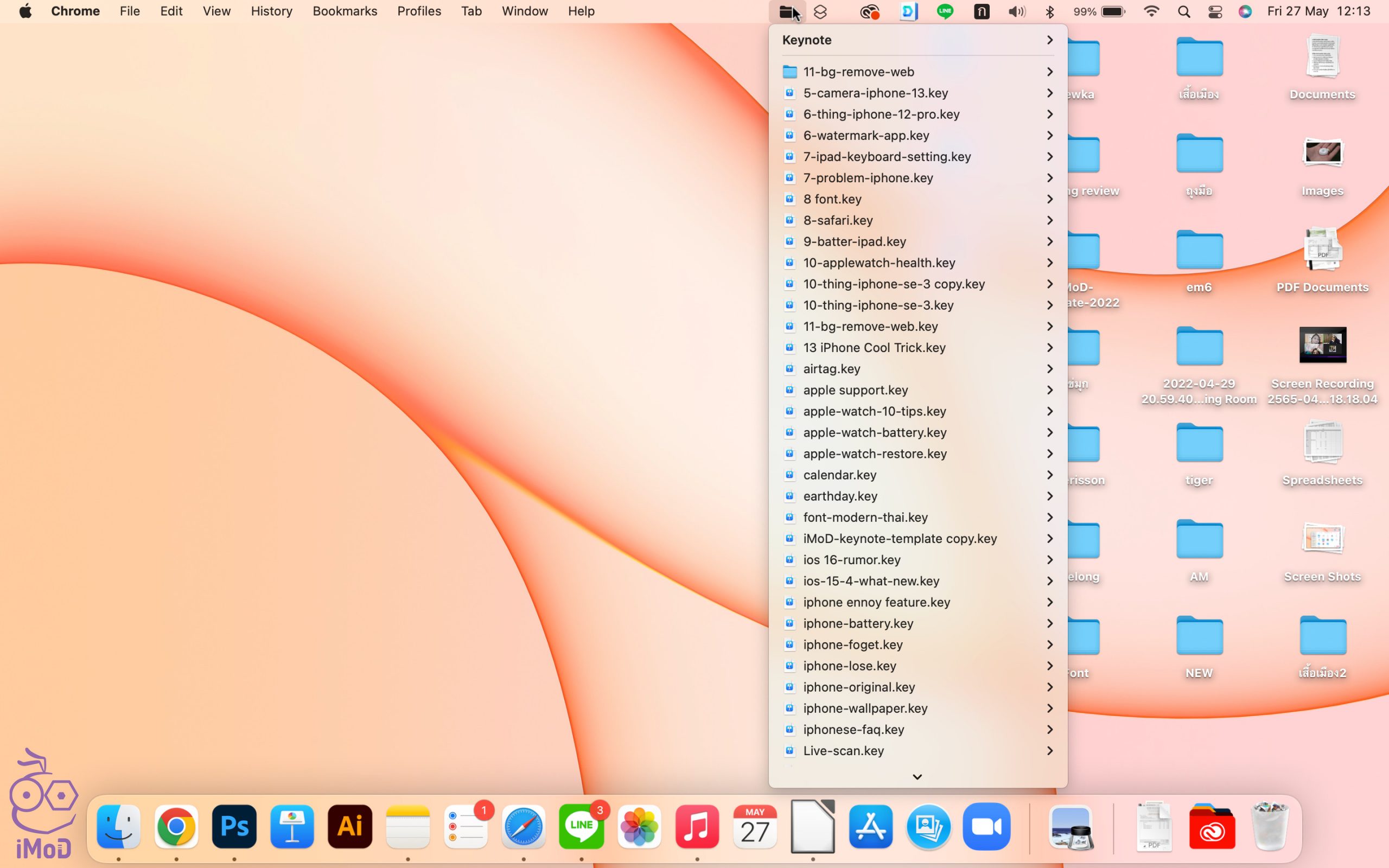Open Keynote app in the Dock
The width and height of the screenshot is (1389, 868).
click(x=291, y=827)
